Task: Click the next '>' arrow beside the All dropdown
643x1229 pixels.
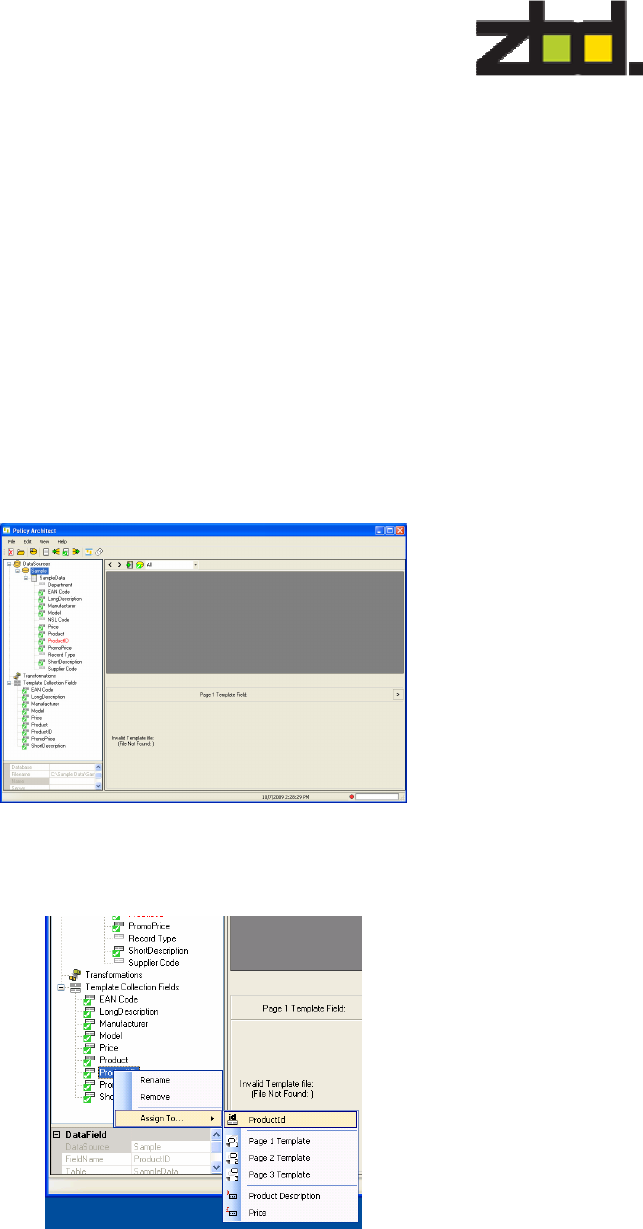Action: (x=119, y=565)
